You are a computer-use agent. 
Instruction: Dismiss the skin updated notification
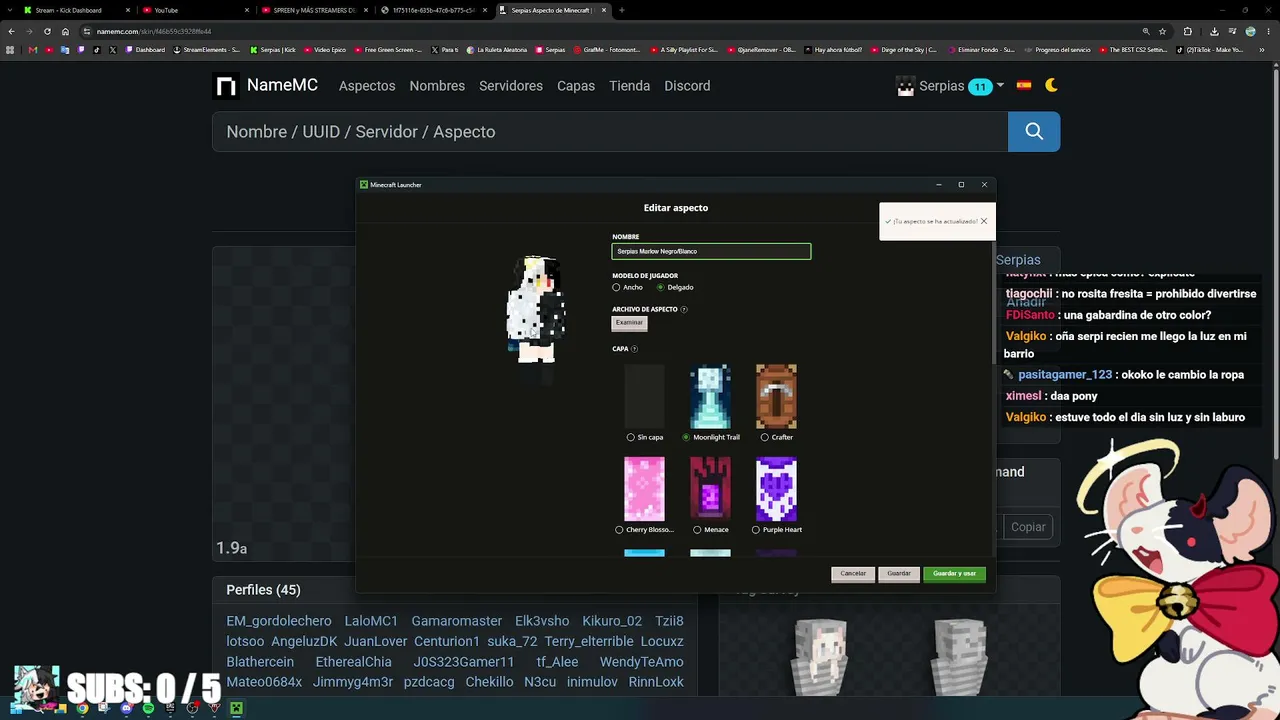(984, 221)
